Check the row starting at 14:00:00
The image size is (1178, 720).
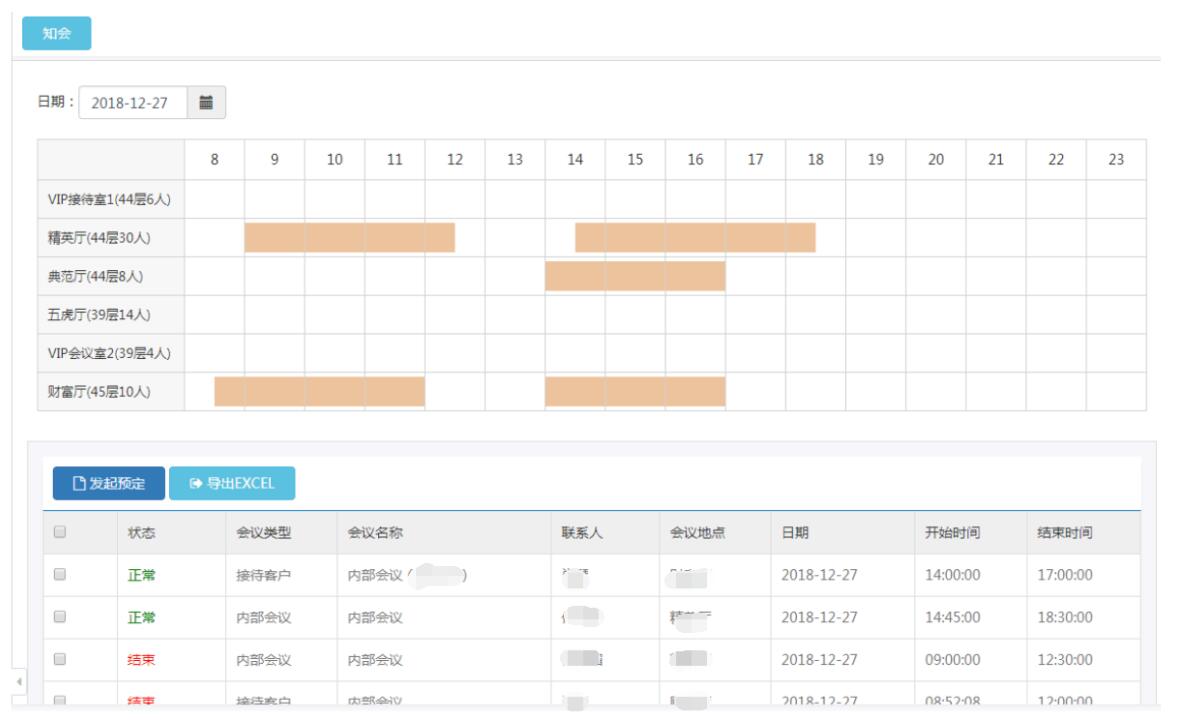coord(60,575)
